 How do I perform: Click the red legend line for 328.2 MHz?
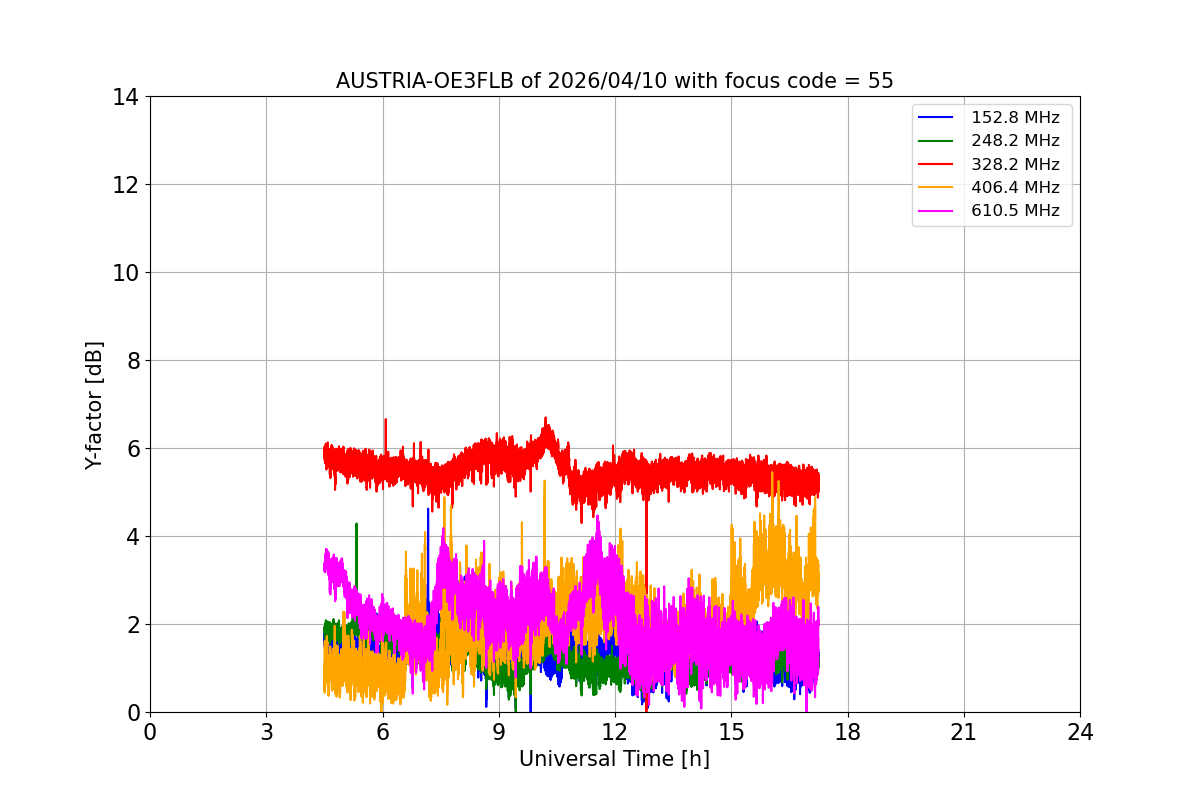pyautogui.click(x=936, y=165)
